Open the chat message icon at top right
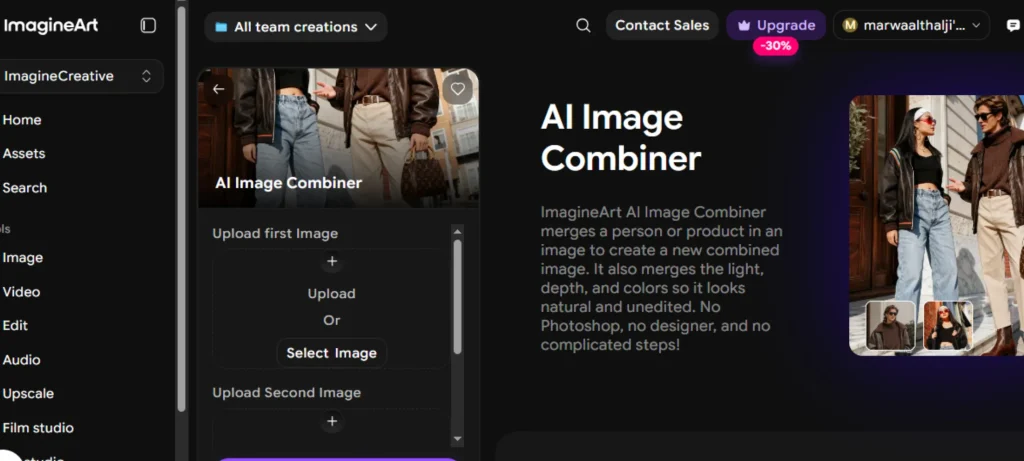 (x=1013, y=25)
